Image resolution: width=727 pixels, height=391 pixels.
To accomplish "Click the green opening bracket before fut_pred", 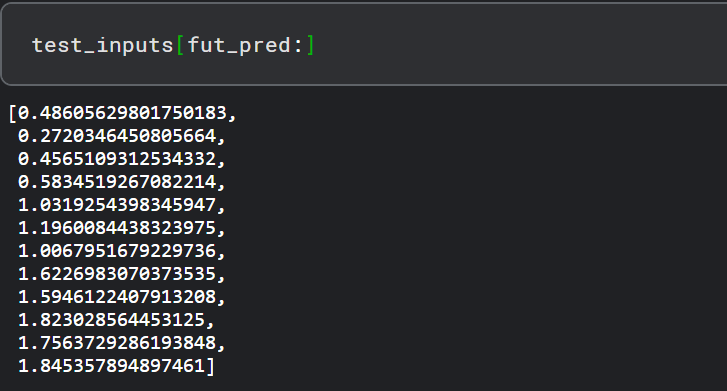I will [180, 45].
